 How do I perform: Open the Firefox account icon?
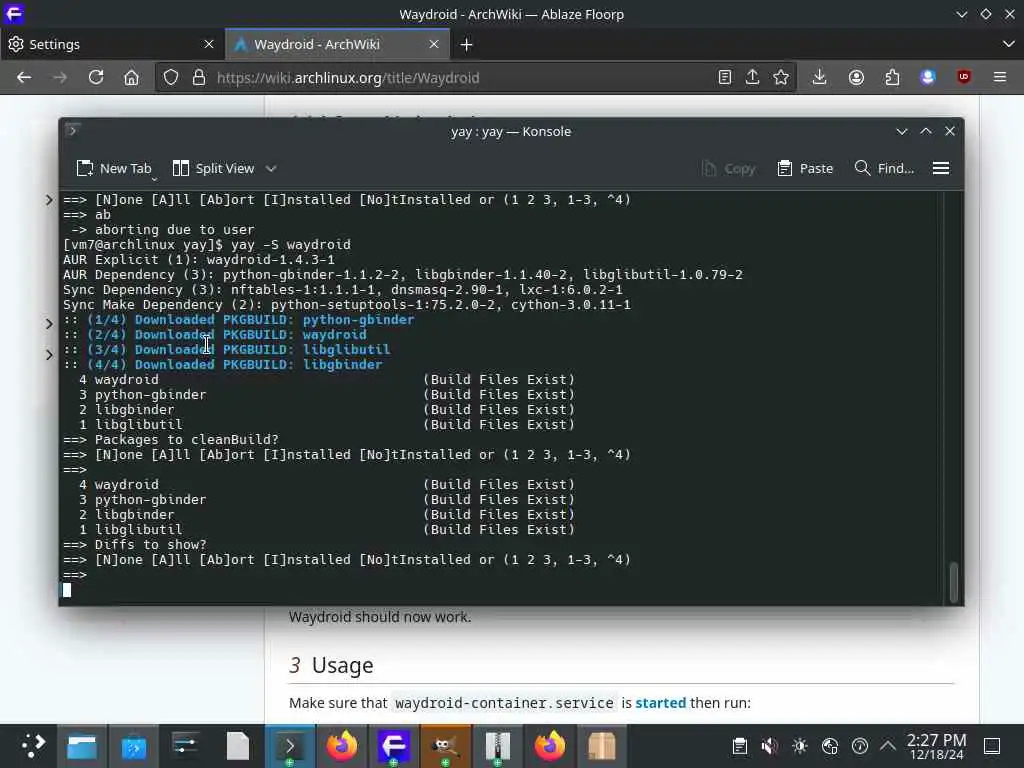pos(856,78)
